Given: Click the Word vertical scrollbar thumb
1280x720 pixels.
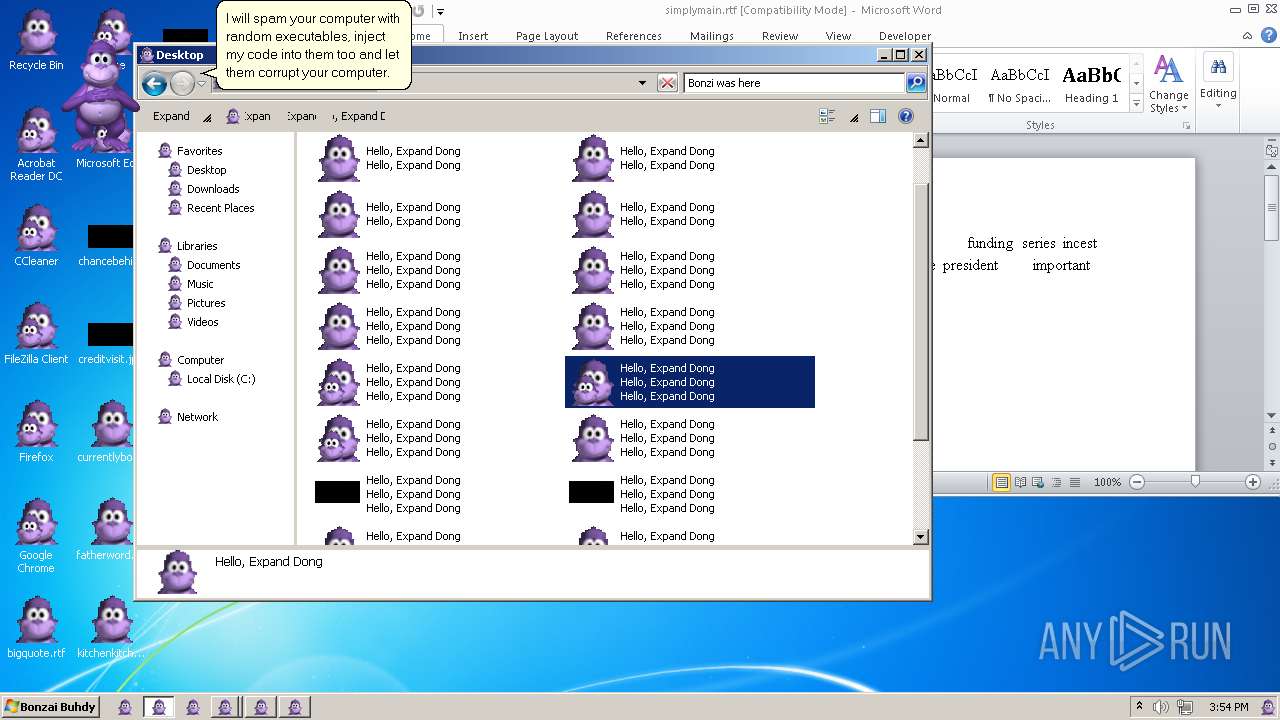Looking at the screenshot, I should 1272,206.
